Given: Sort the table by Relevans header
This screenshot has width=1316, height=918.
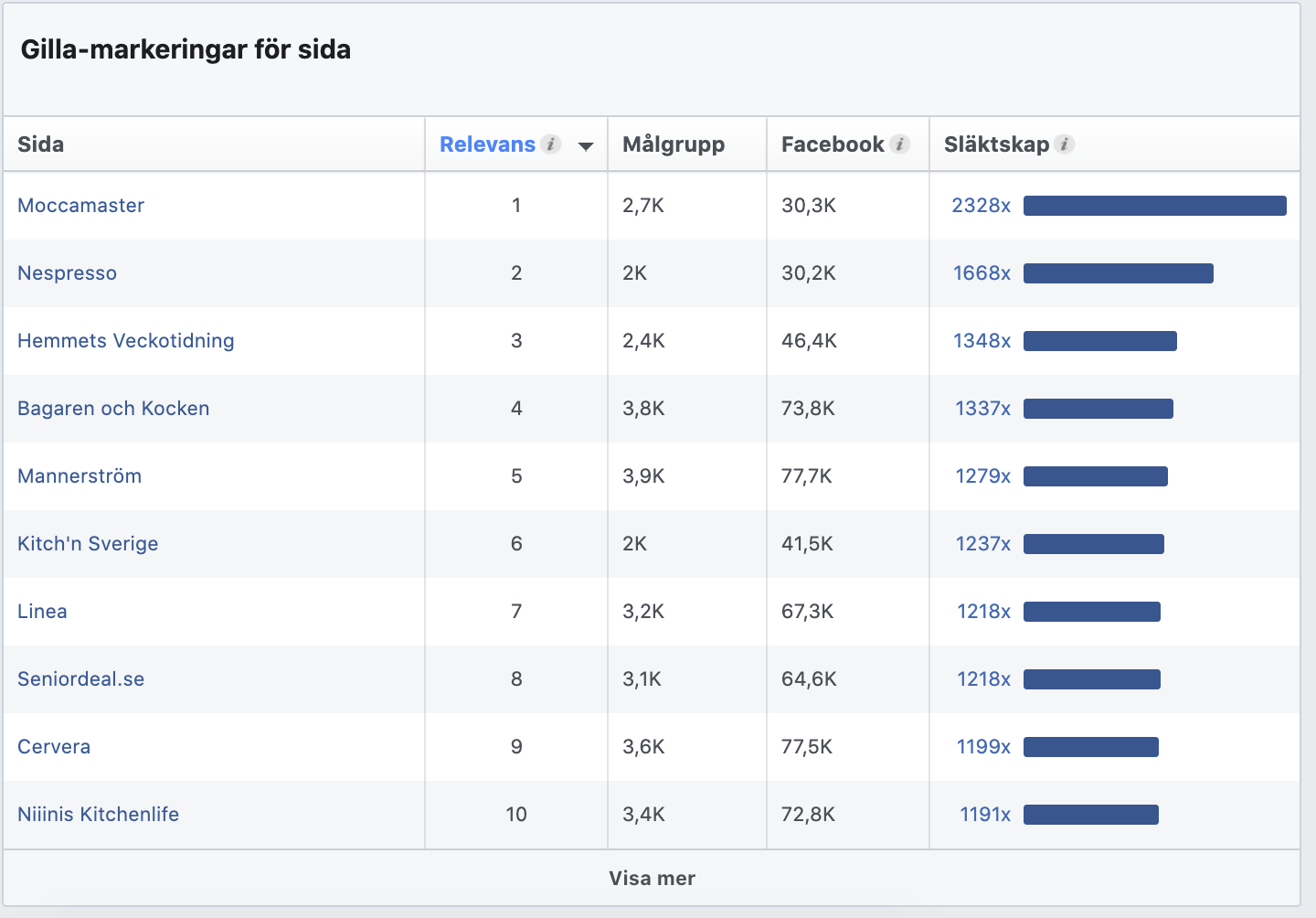Looking at the screenshot, I should point(487,144).
